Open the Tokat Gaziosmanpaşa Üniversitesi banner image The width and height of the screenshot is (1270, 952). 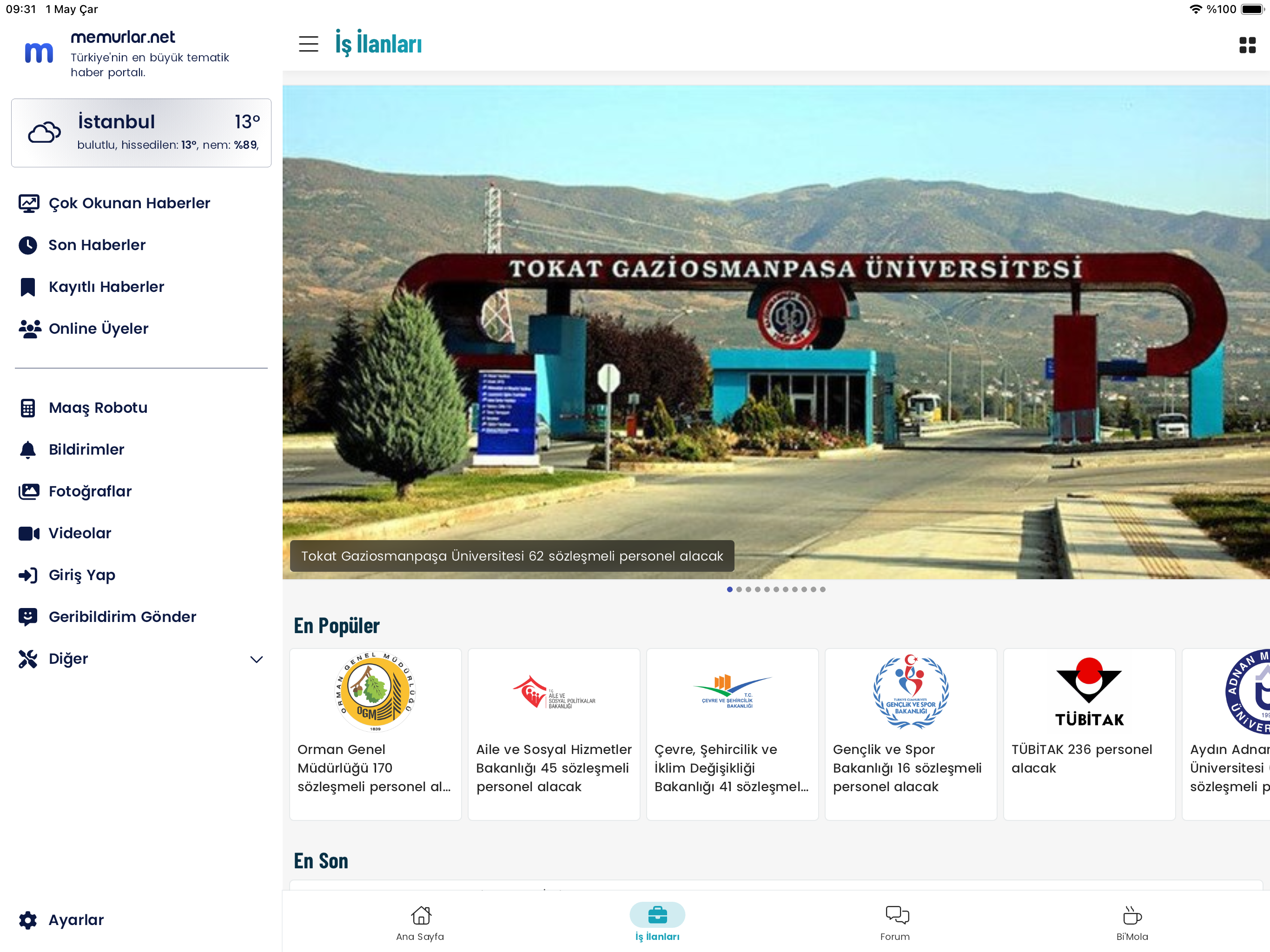tap(776, 332)
